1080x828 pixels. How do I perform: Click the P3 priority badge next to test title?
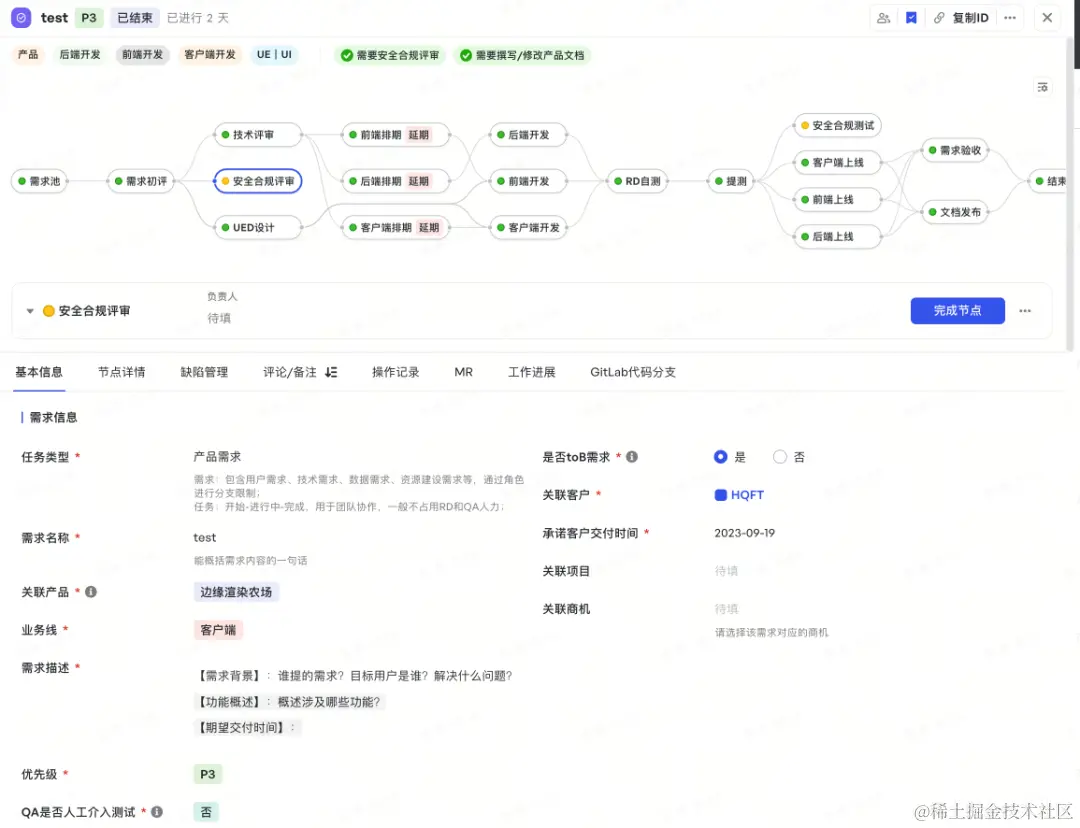(x=89, y=17)
